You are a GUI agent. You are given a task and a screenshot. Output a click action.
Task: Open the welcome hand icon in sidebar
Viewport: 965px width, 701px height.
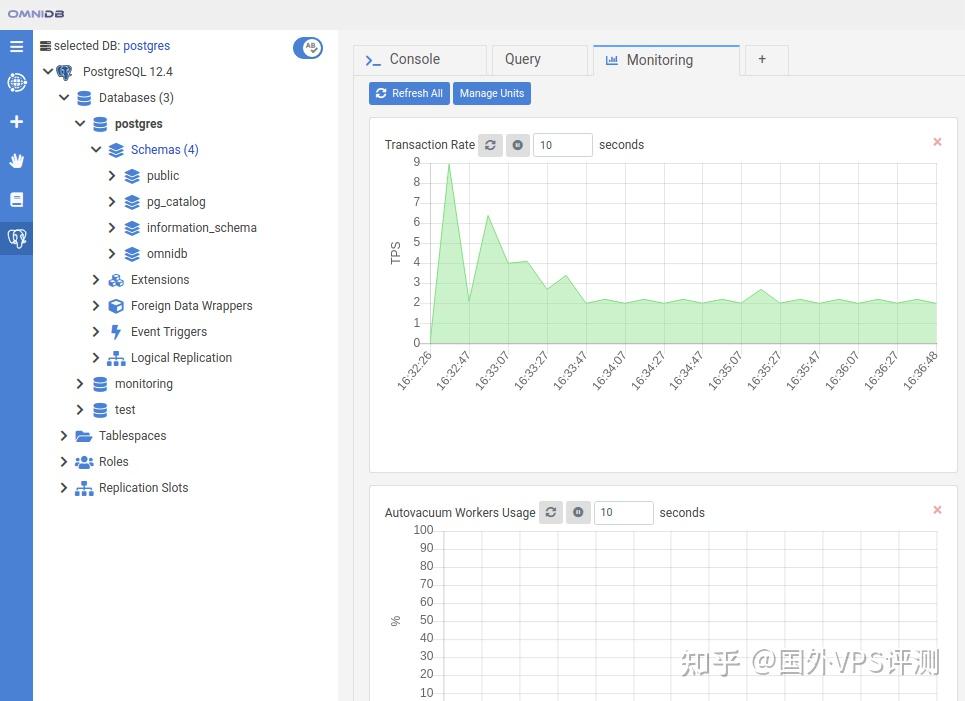[x=16, y=160]
